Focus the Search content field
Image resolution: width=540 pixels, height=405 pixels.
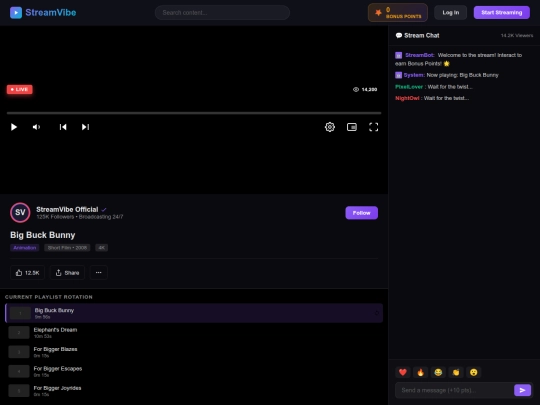tap(222, 13)
